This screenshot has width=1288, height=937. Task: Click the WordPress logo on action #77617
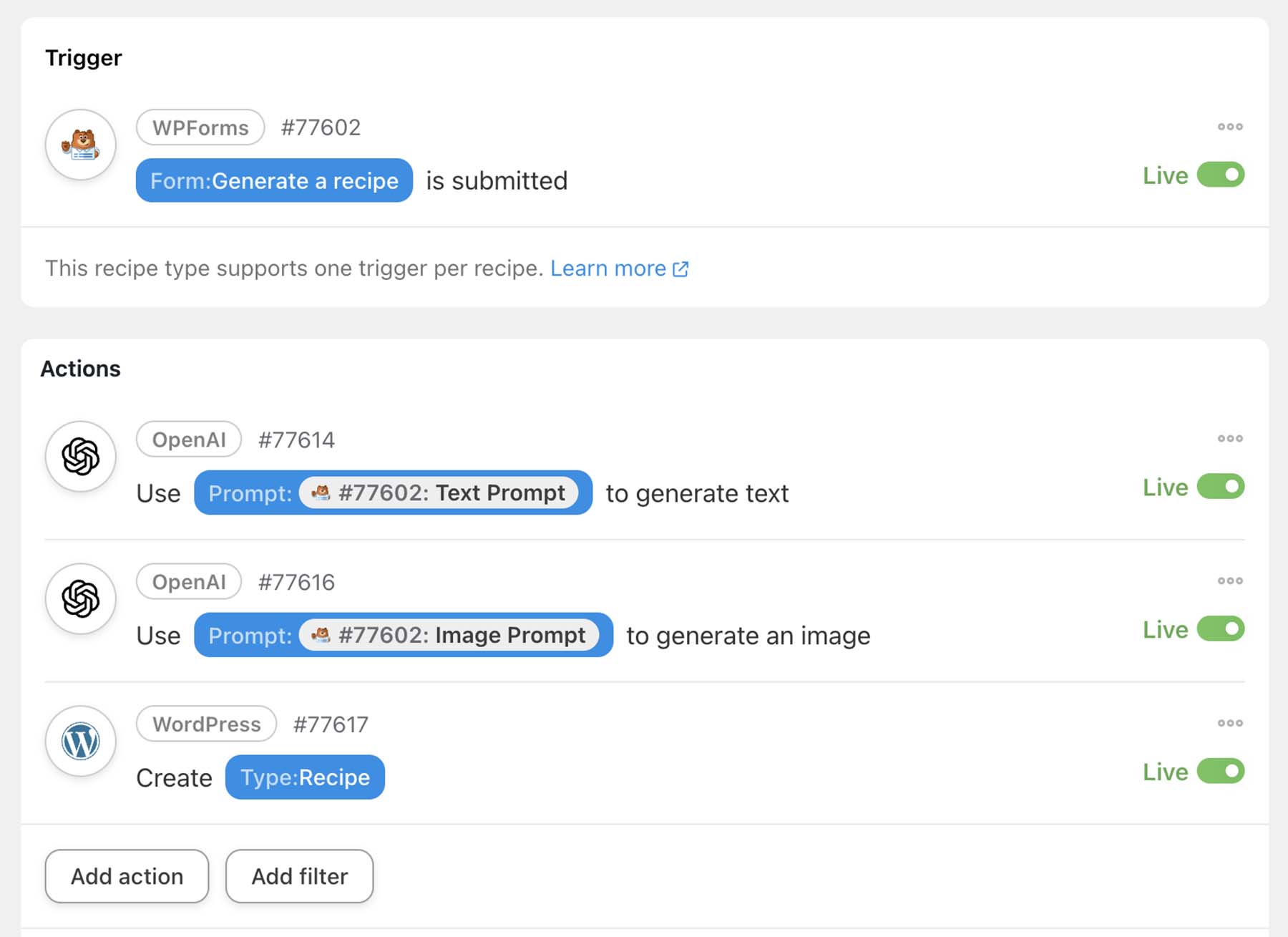tap(80, 742)
